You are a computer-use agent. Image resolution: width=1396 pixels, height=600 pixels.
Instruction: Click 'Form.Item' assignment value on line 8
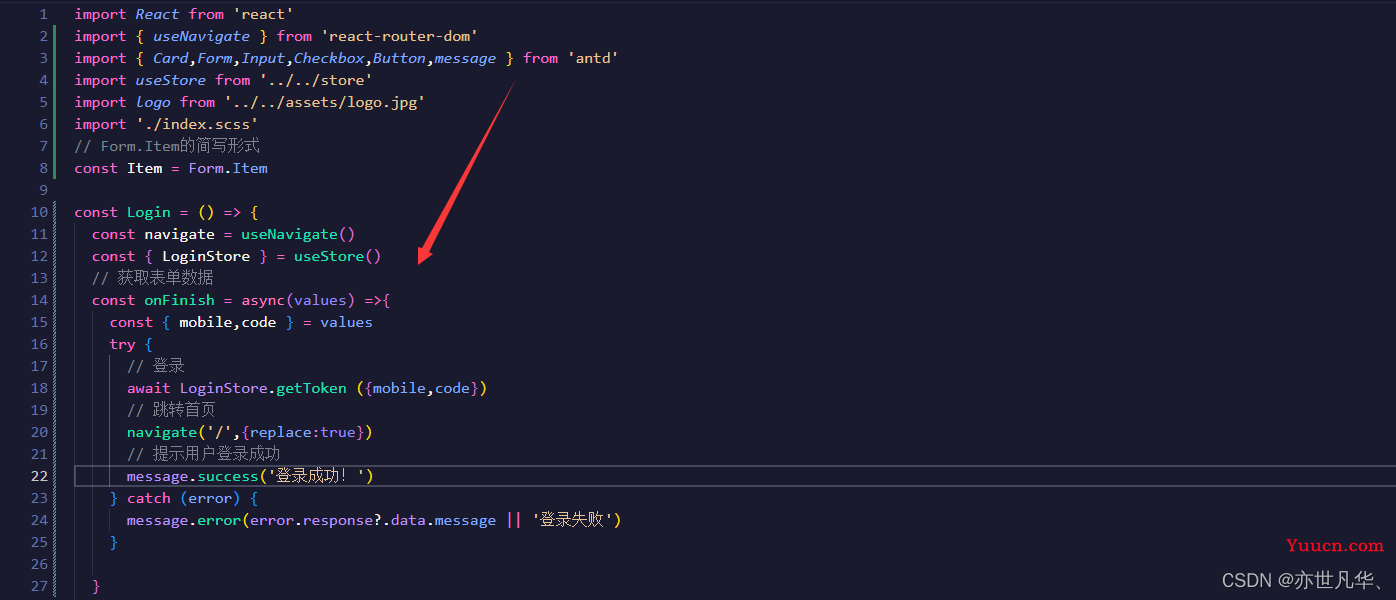click(227, 168)
